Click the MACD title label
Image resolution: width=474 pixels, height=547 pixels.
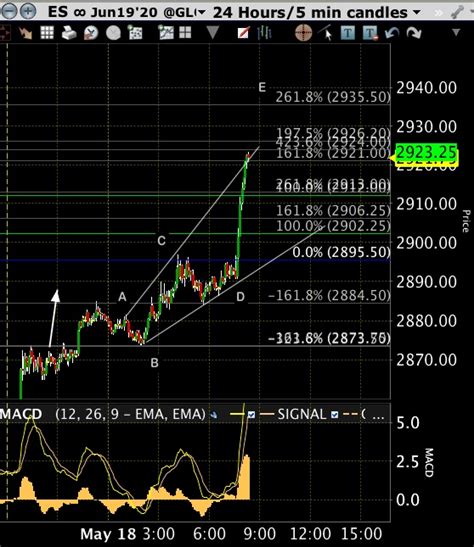point(21,414)
